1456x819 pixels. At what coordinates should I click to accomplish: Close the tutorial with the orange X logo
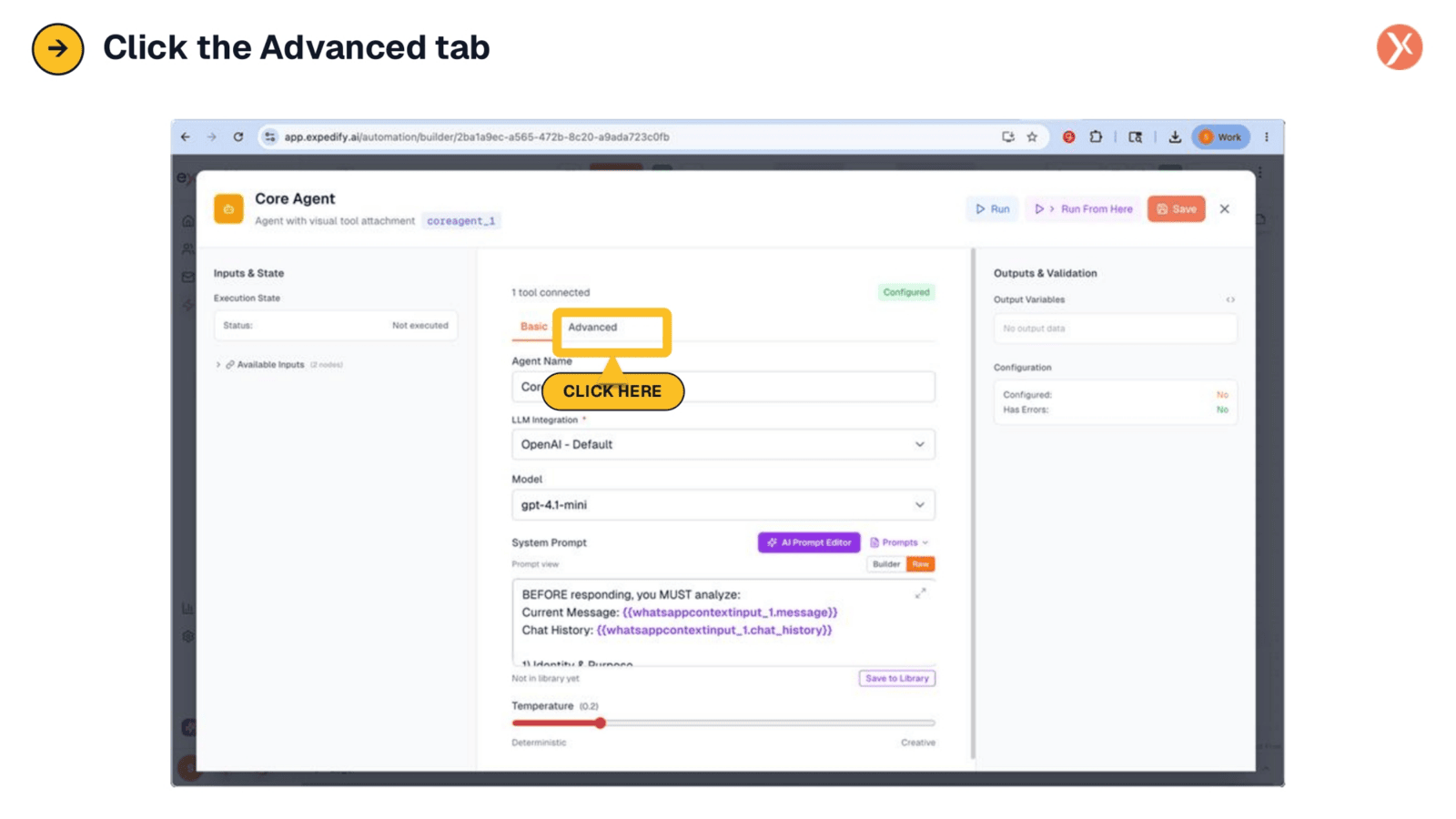[x=1399, y=47]
